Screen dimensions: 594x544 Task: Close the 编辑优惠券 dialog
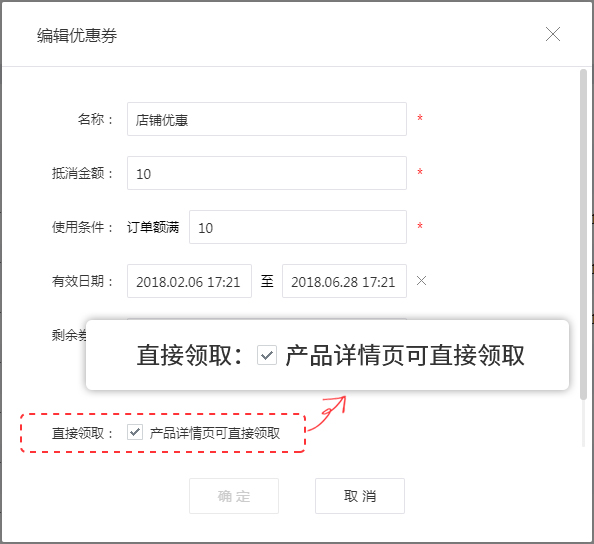pyautogui.click(x=553, y=34)
